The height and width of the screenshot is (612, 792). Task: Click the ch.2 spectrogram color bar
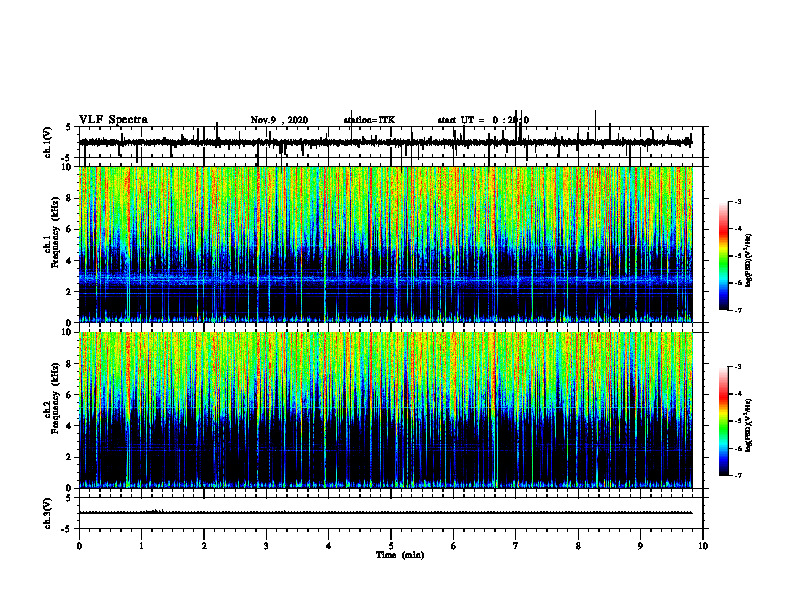pos(723,421)
